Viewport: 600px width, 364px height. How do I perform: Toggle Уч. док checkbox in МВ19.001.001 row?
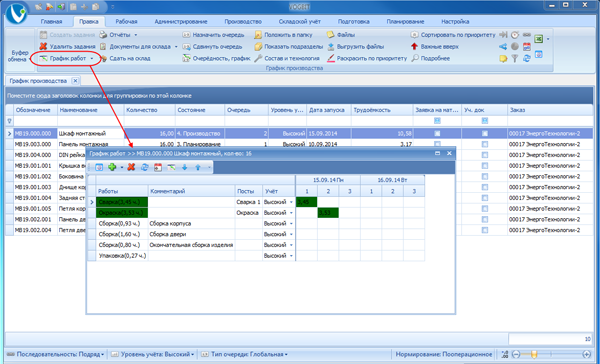coord(485,166)
